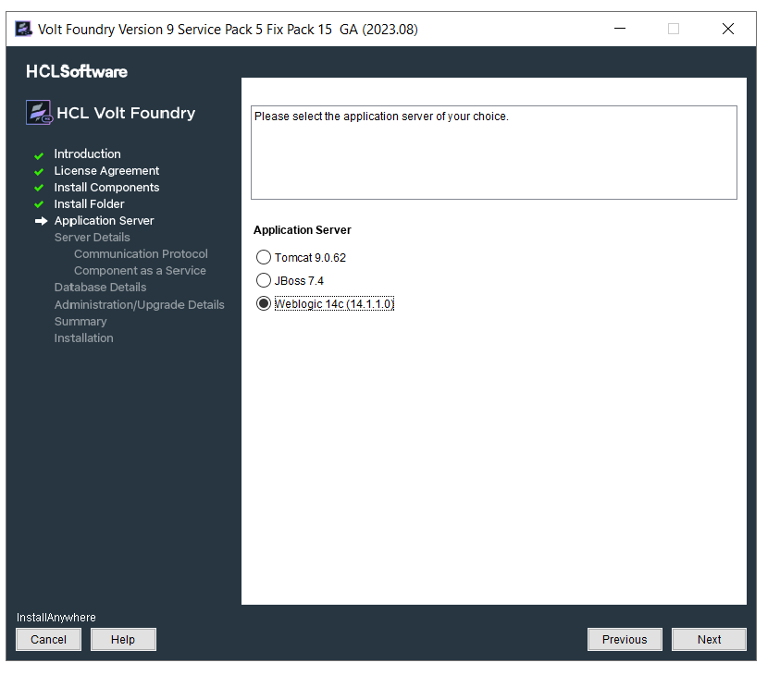Open Help for the installer
Viewport: 780px width, 675px height.
coord(123,639)
